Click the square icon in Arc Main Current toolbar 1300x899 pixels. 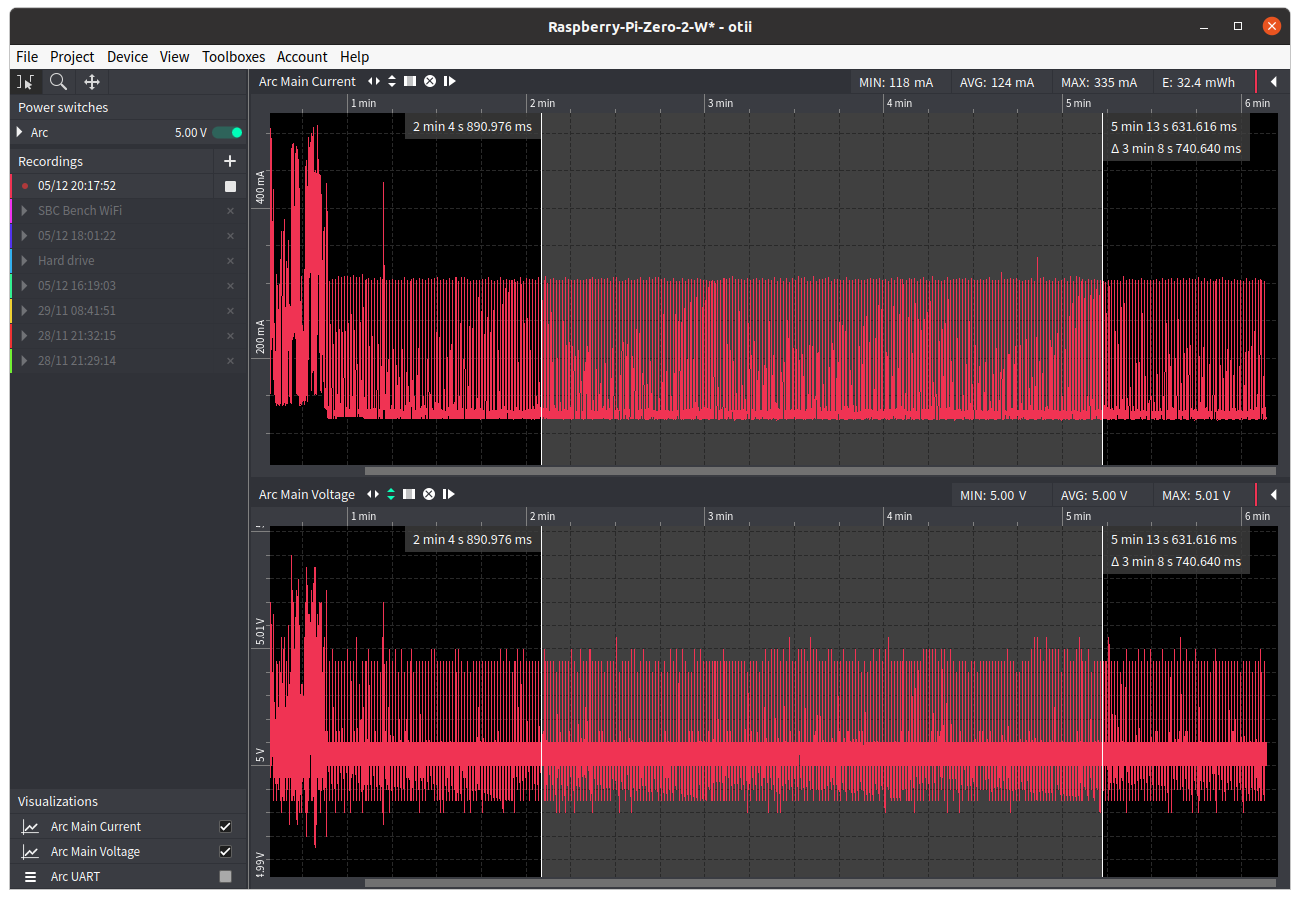coord(410,81)
